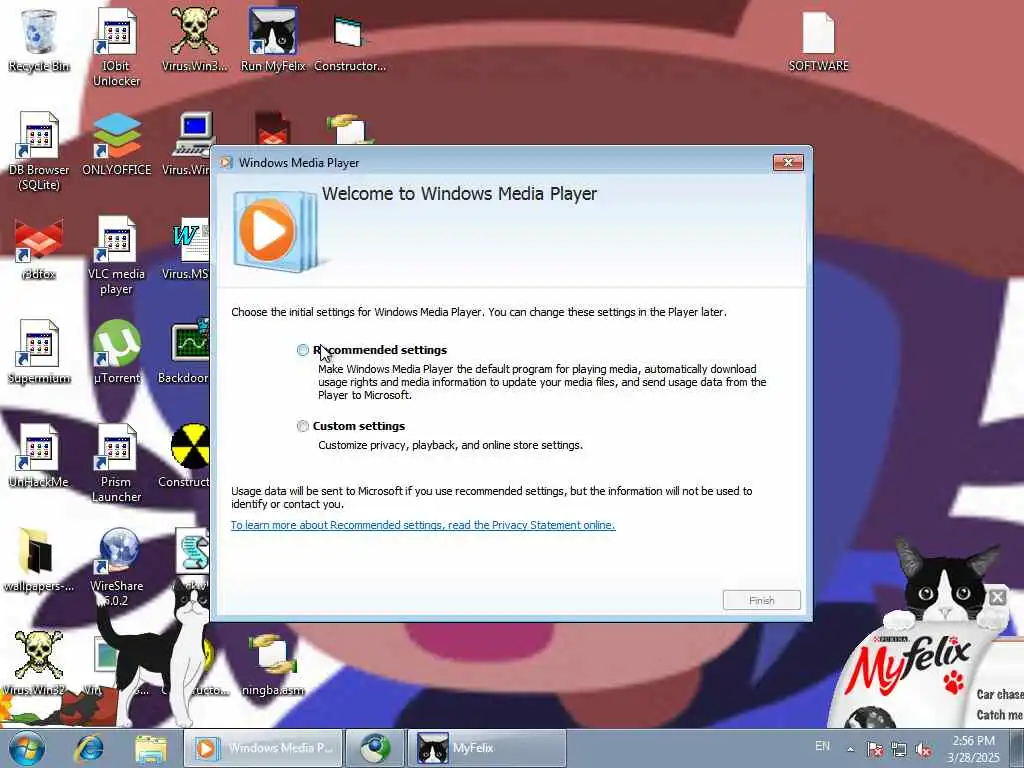Select the ningba.asm file icon
This screenshot has height=768, width=1024.
coord(273,664)
